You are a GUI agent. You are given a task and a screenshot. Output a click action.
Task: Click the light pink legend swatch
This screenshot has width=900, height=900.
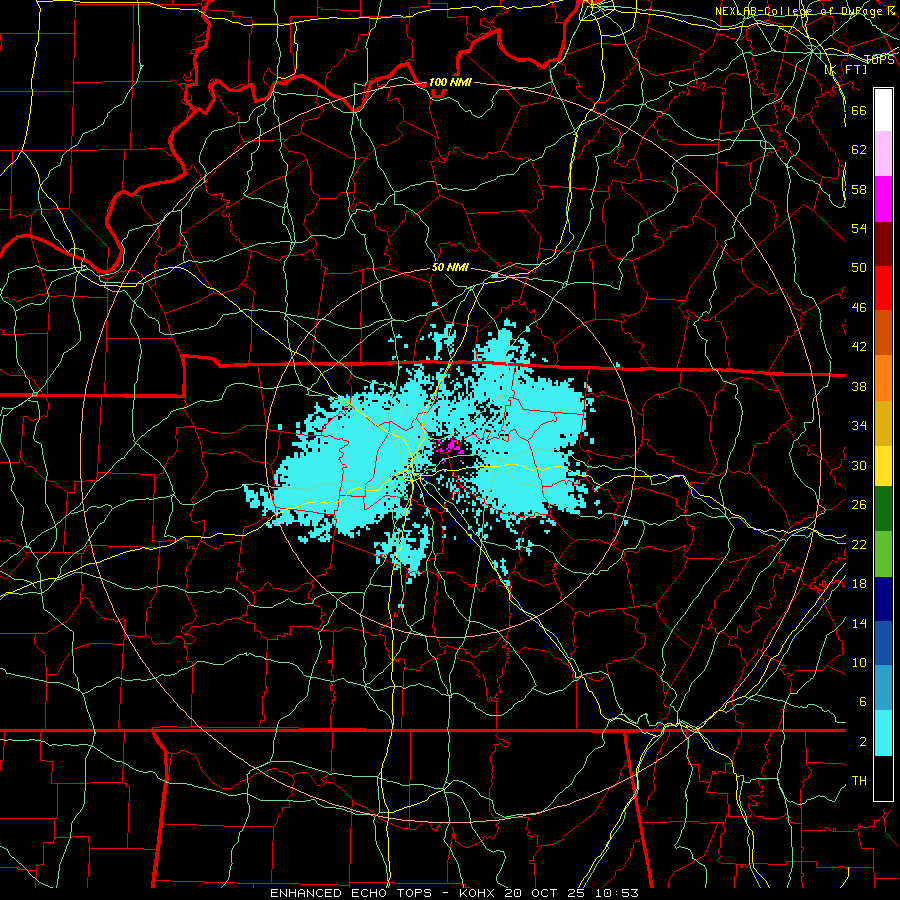(883, 154)
